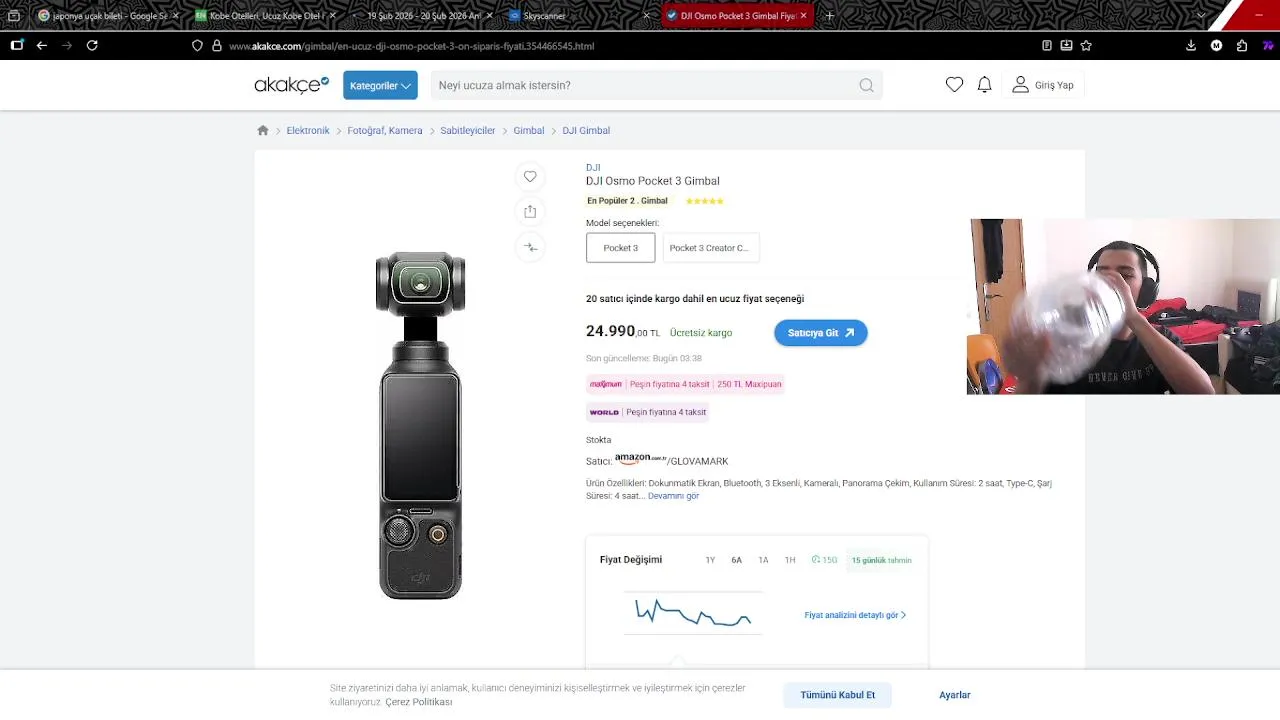Screen dimensions: 1280x720
Task: Open the notifications bell icon
Action: tap(984, 85)
